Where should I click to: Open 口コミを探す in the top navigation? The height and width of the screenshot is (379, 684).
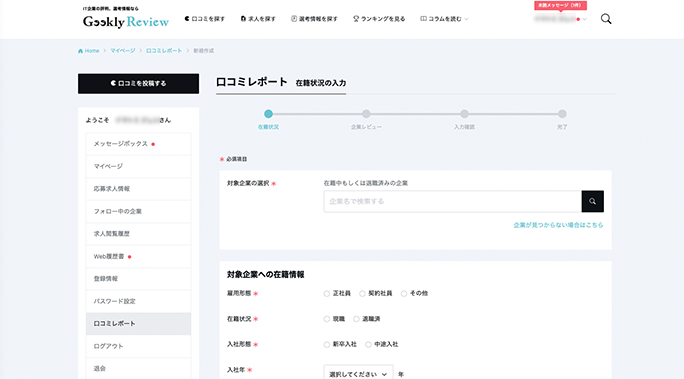click(205, 19)
